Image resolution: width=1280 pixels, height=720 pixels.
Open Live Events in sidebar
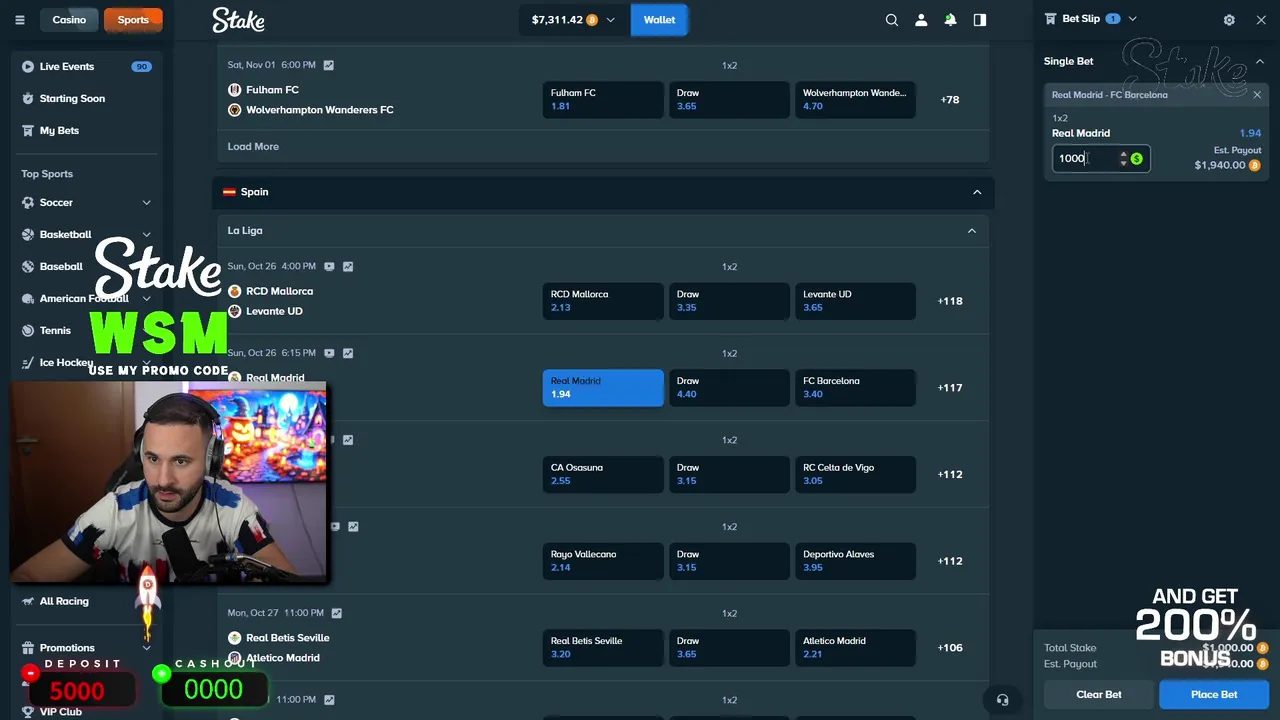87,67
